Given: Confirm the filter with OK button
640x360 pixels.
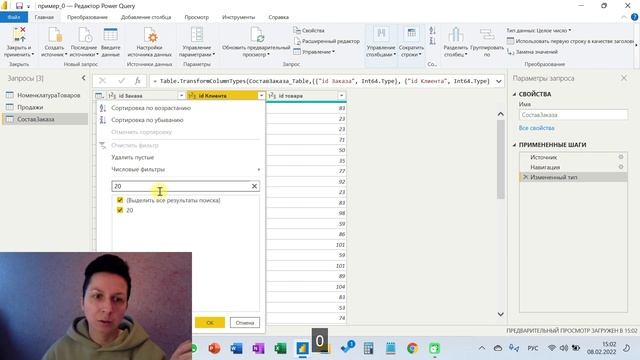Looking at the screenshot, I should click(x=210, y=322).
